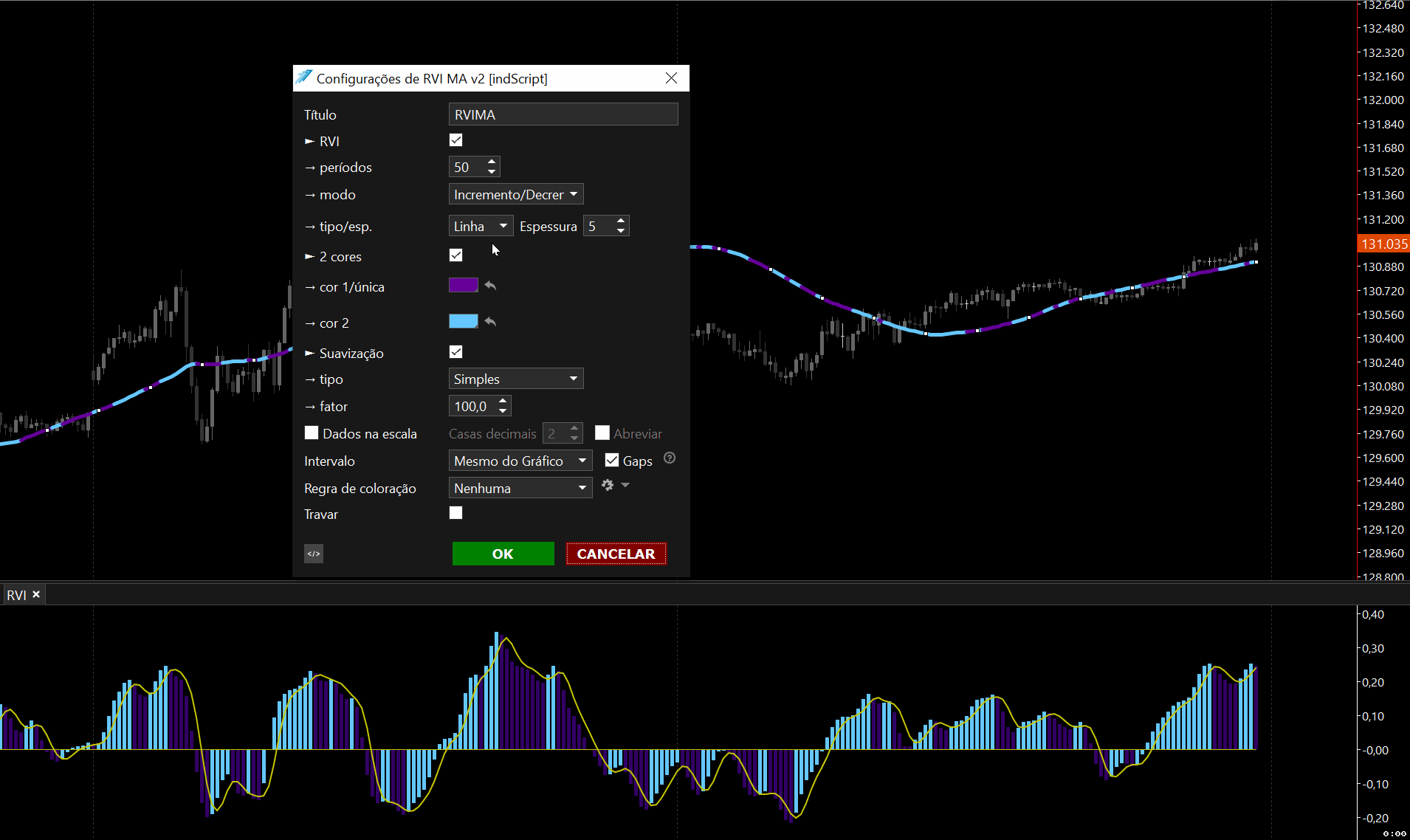This screenshot has width=1410, height=840.
Task: Click the current price label 131.035
Action: (x=1384, y=244)
